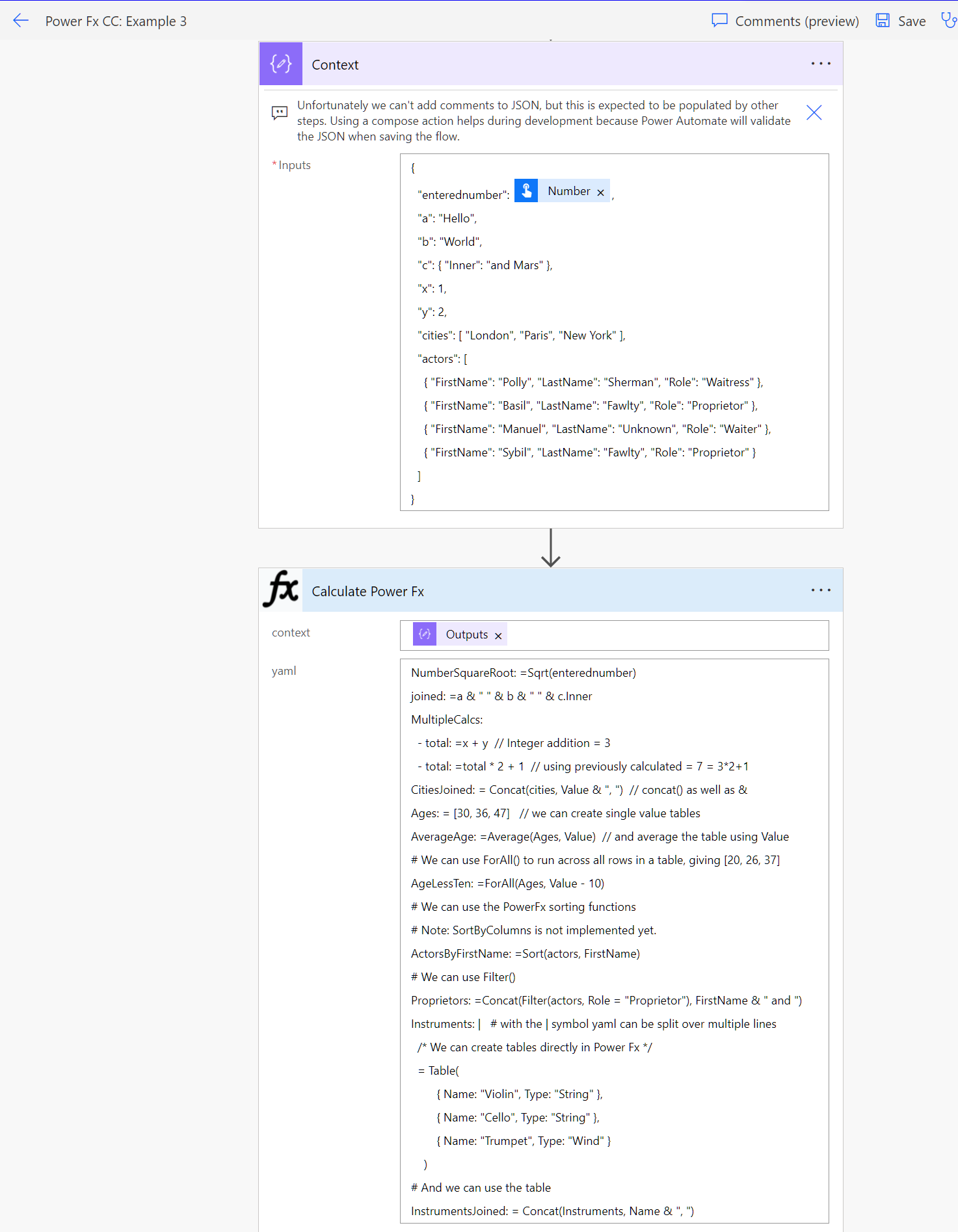Viewport: 958px width, 1232px height.
Task: Click the Polly Sherman actor row
Action: pyautogui.click(x=593, y=382)
